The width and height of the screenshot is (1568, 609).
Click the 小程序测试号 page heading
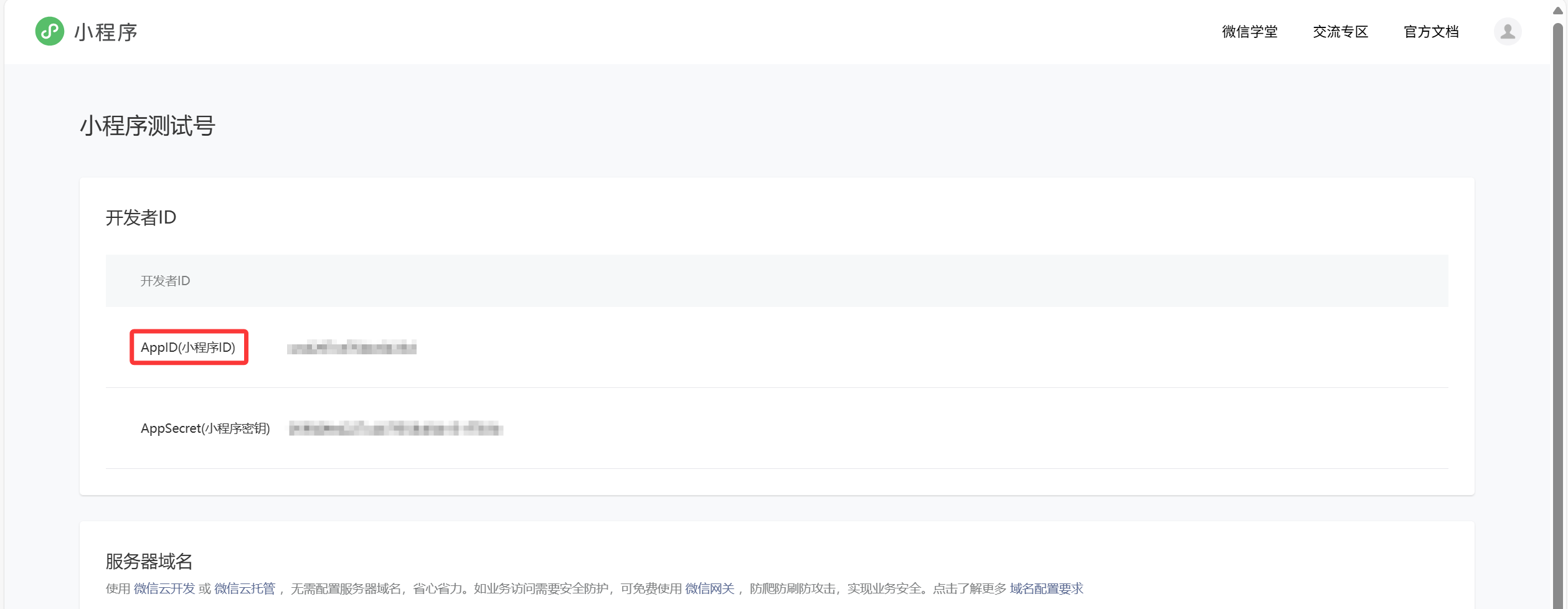(148, 126)
